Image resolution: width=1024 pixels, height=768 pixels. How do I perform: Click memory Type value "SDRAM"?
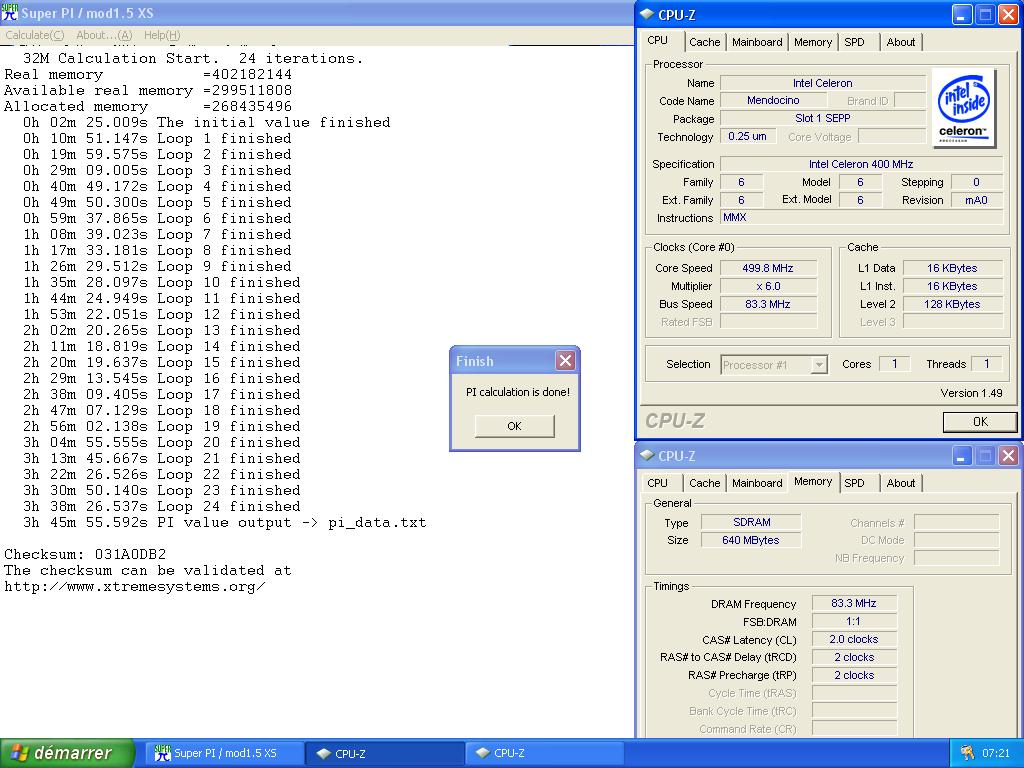(x=751, y=522)
